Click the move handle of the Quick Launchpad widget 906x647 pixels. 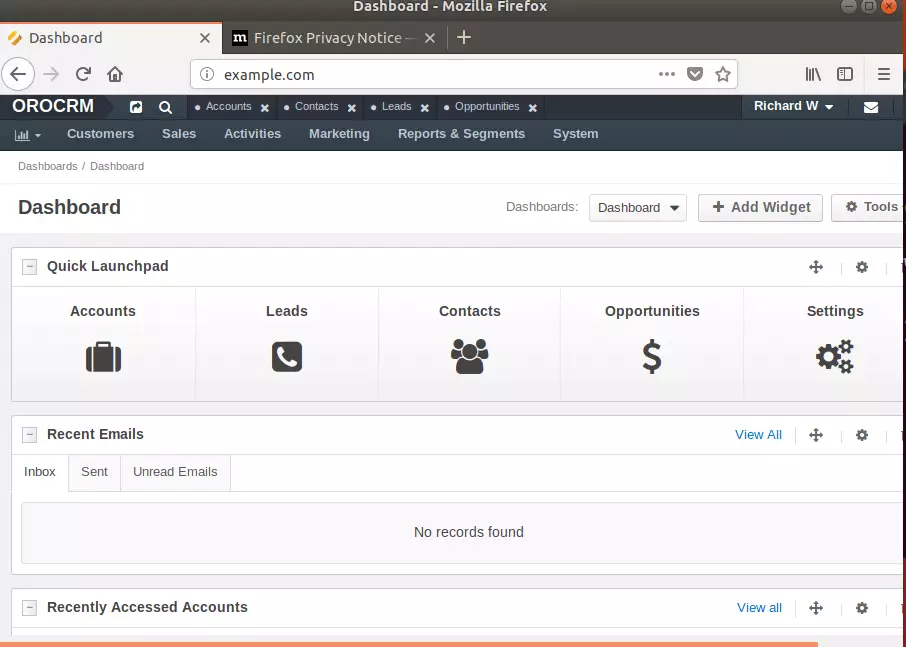click(816, 267)
